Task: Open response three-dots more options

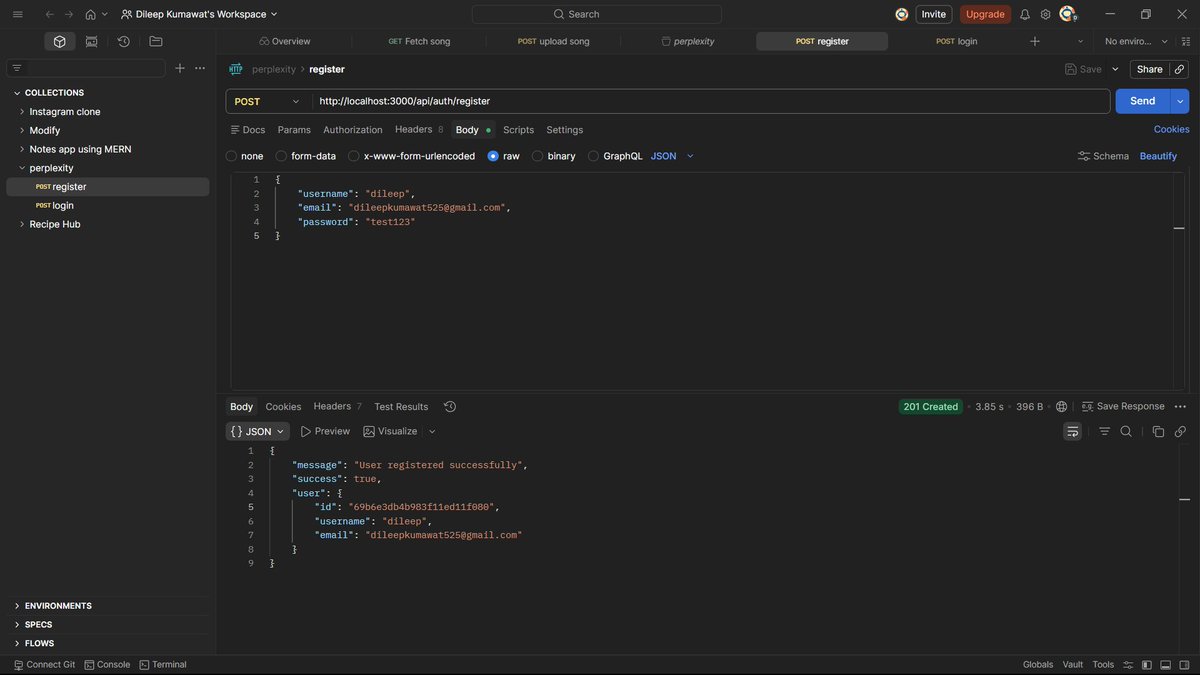Action: (1180, 406)
